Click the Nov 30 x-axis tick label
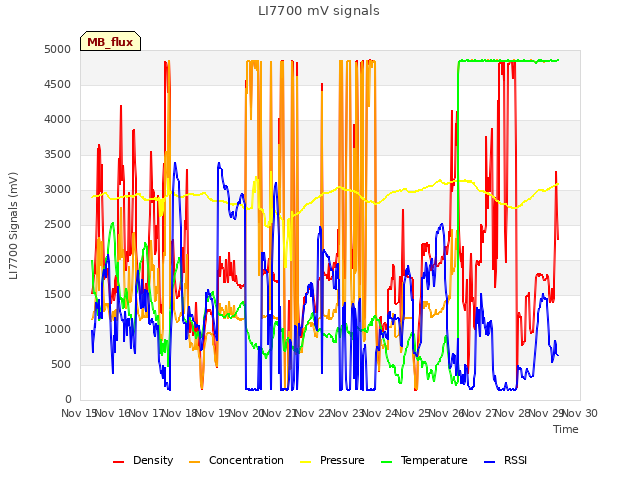Viewport: 640px width, 480px height. (580, 413)
